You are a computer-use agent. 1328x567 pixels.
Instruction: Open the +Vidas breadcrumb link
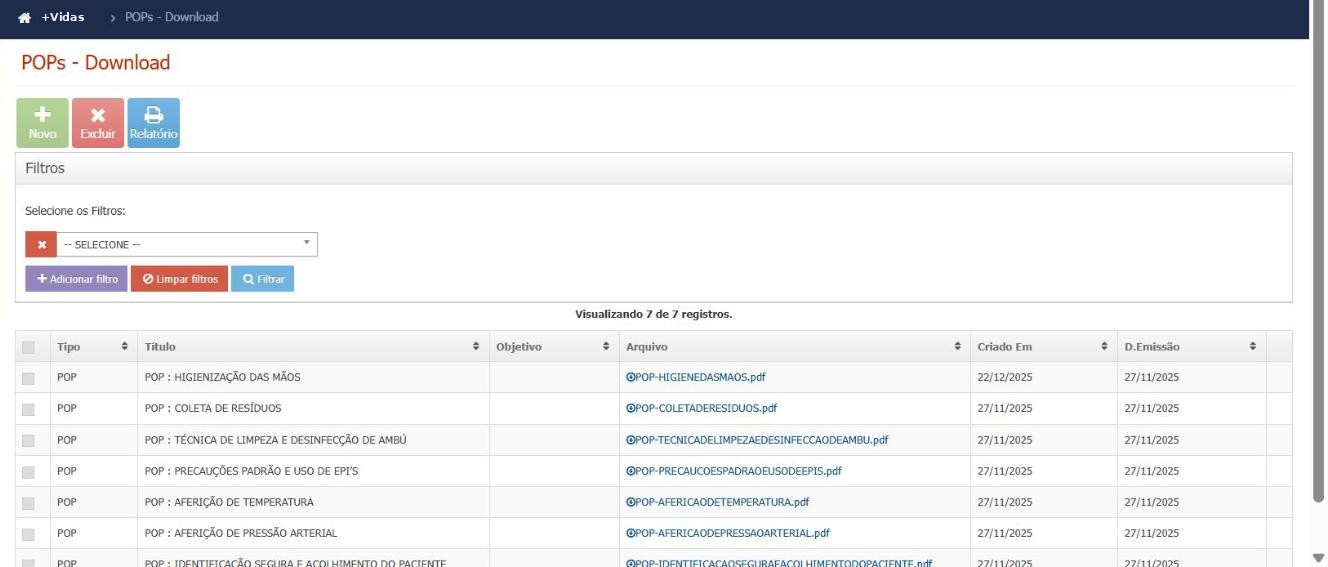[62, 18]
